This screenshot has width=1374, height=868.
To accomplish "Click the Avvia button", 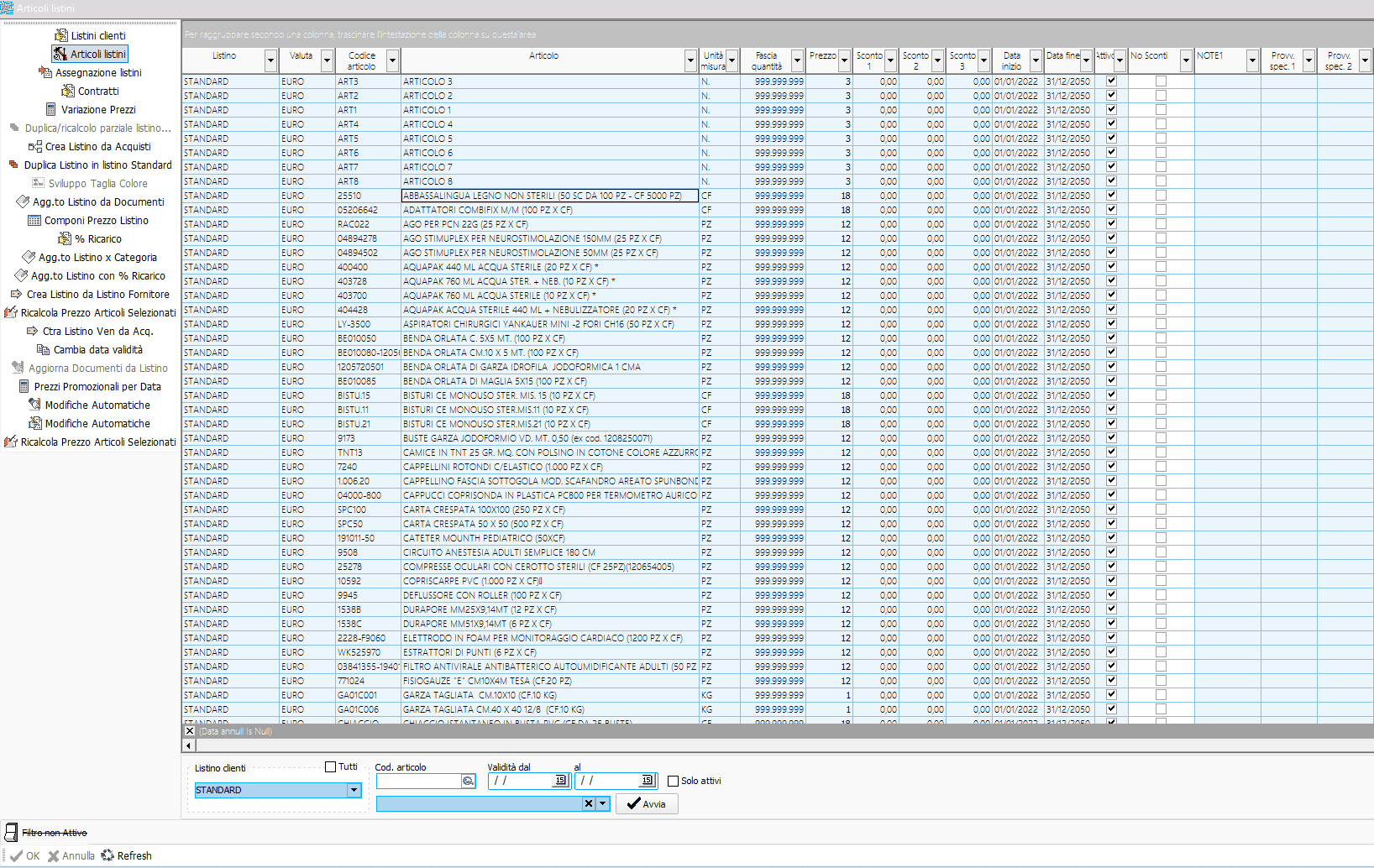I will [647, 803].
